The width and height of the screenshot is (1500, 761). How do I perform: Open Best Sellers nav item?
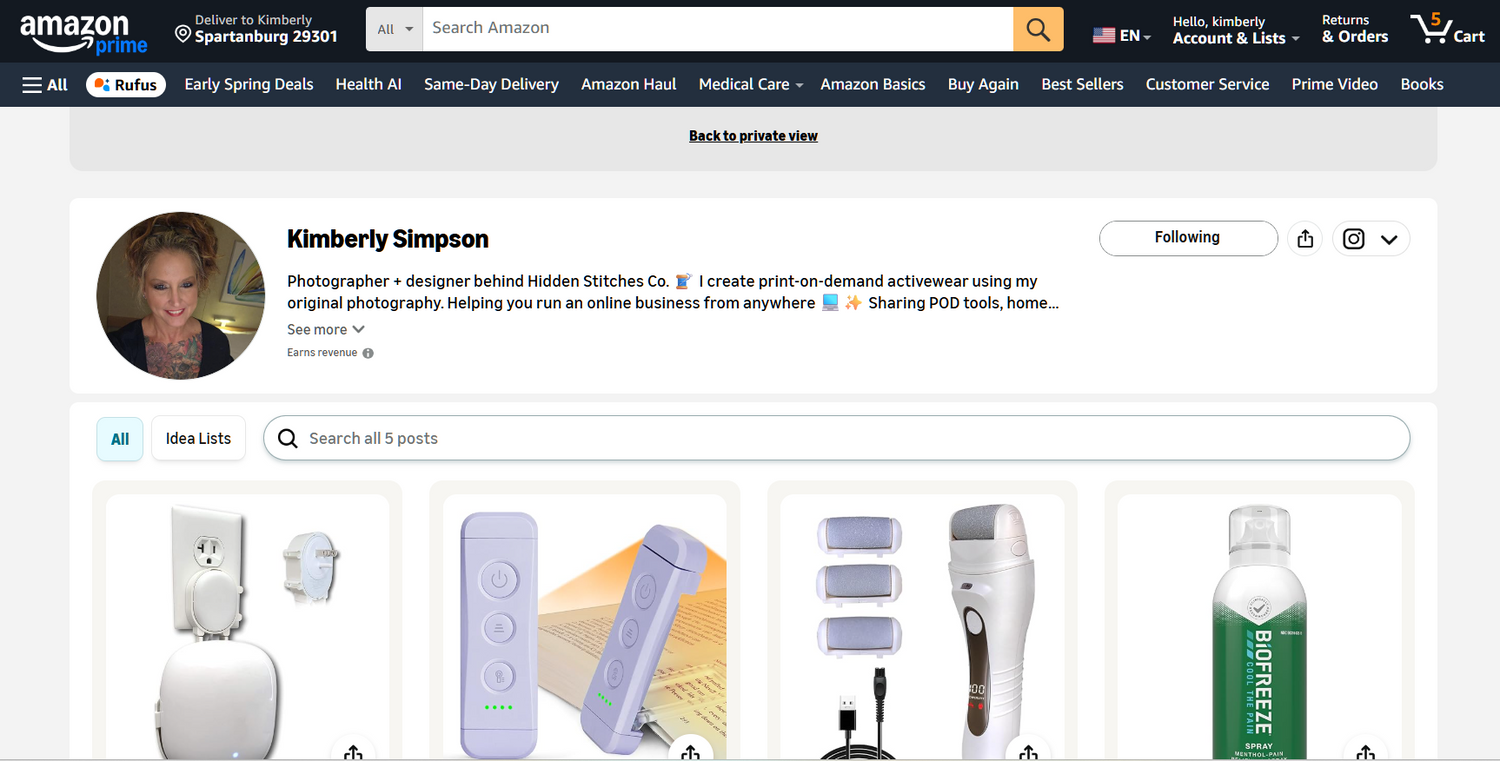[x=1082, y=85]
